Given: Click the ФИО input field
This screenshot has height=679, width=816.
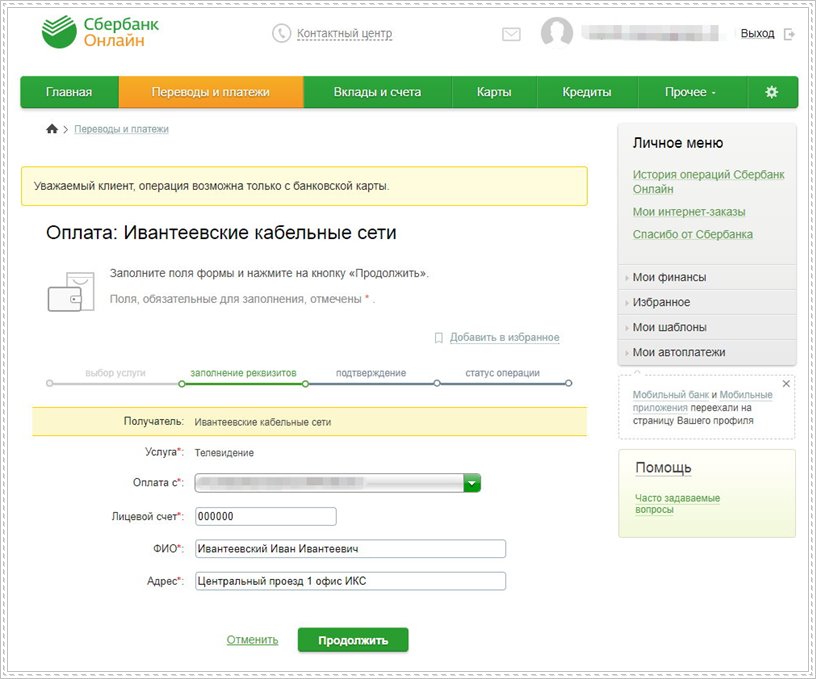Looking at the screenshot, I should point(350,549).
